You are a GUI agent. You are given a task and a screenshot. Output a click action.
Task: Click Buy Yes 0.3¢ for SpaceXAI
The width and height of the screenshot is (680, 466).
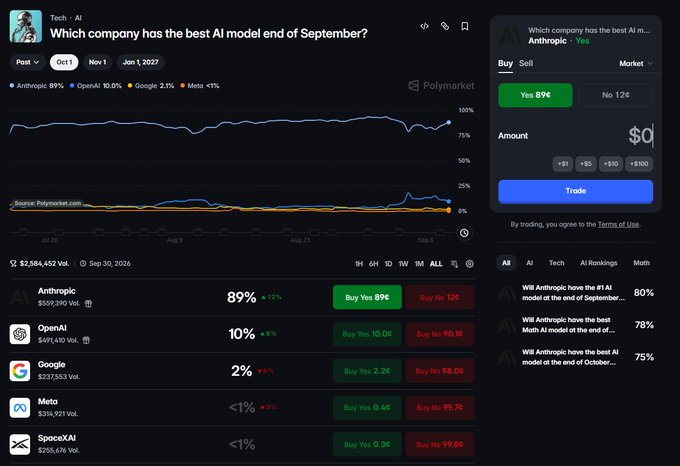click(367, 444)
